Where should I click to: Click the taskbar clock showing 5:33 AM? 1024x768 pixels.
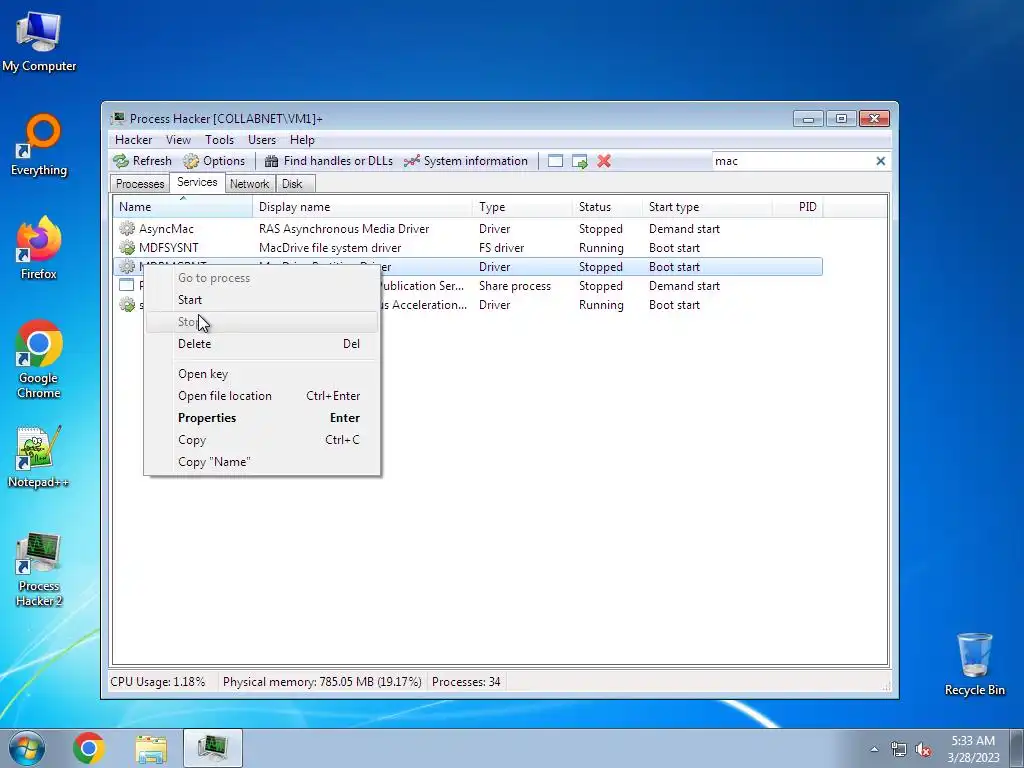973,749
